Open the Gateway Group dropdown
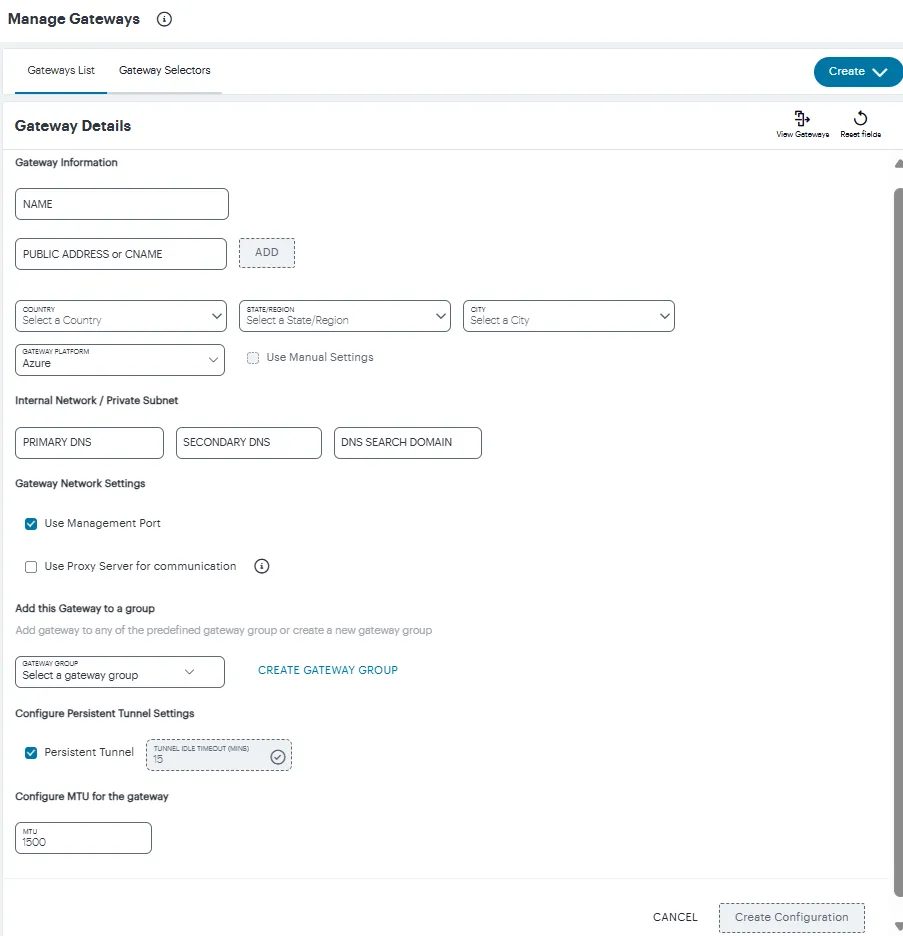This screenshot has width=903, height=936. click(x=120, y=672)
